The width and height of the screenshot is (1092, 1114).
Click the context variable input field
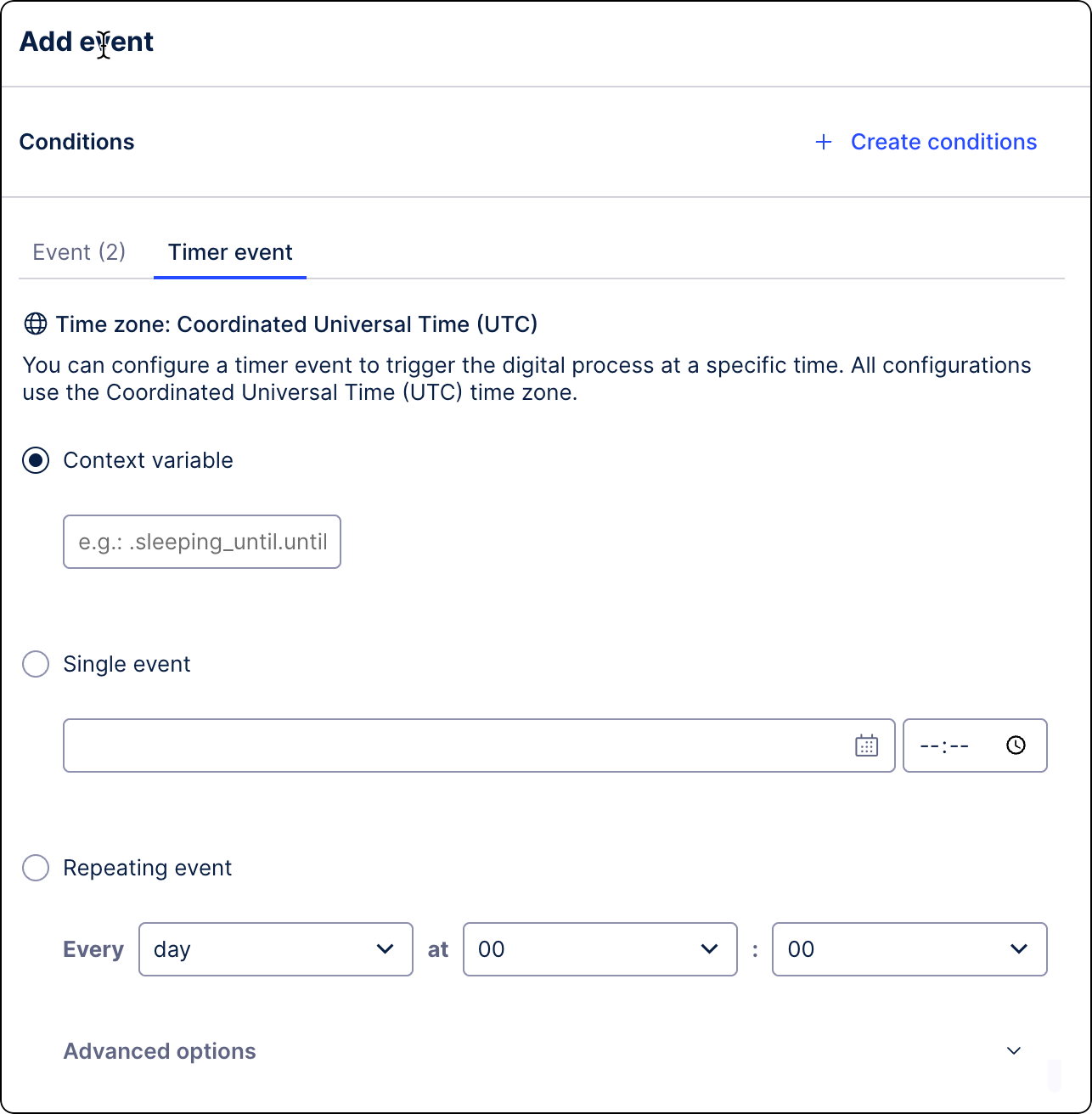(x=201, y=542)
